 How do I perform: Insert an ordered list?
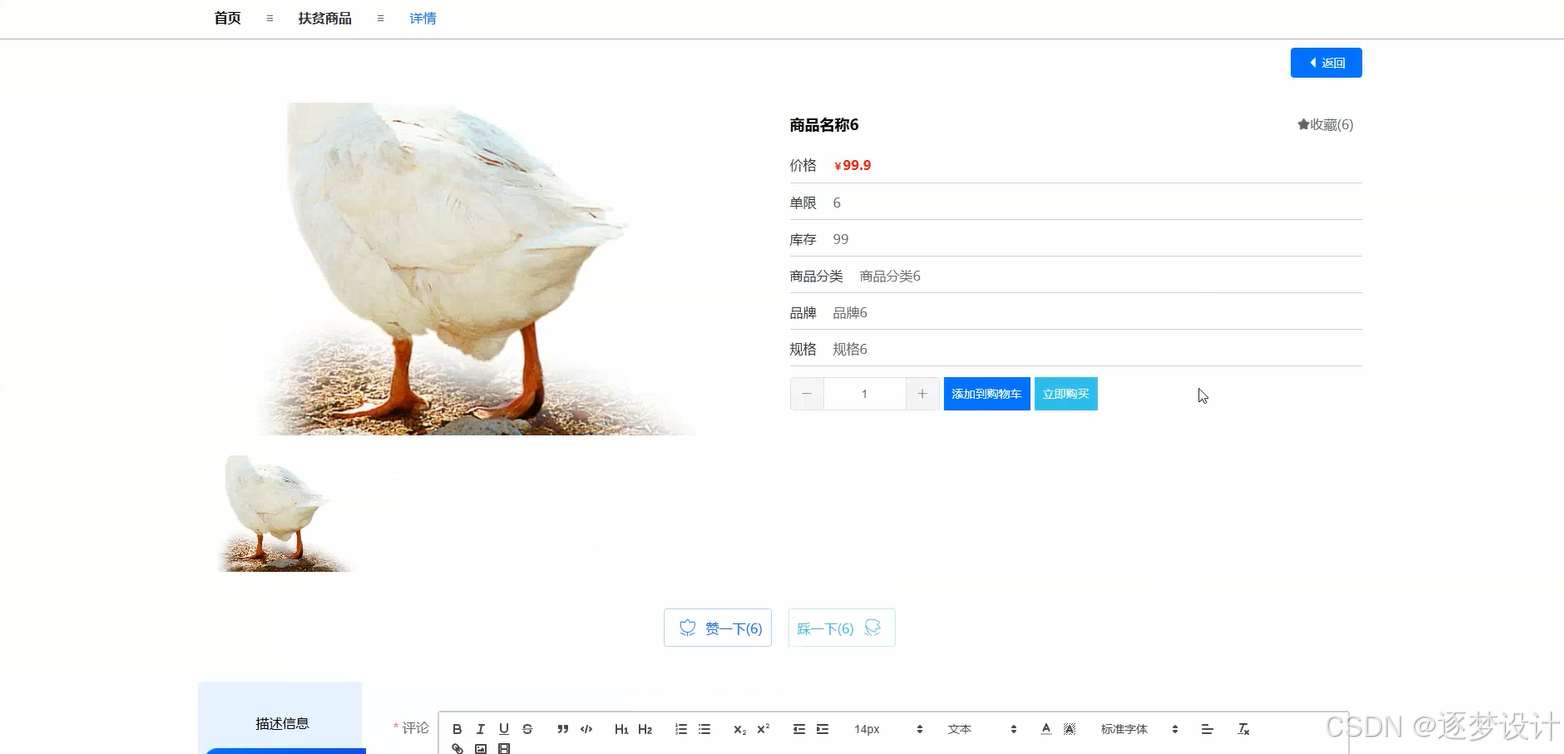pos(681,729)
